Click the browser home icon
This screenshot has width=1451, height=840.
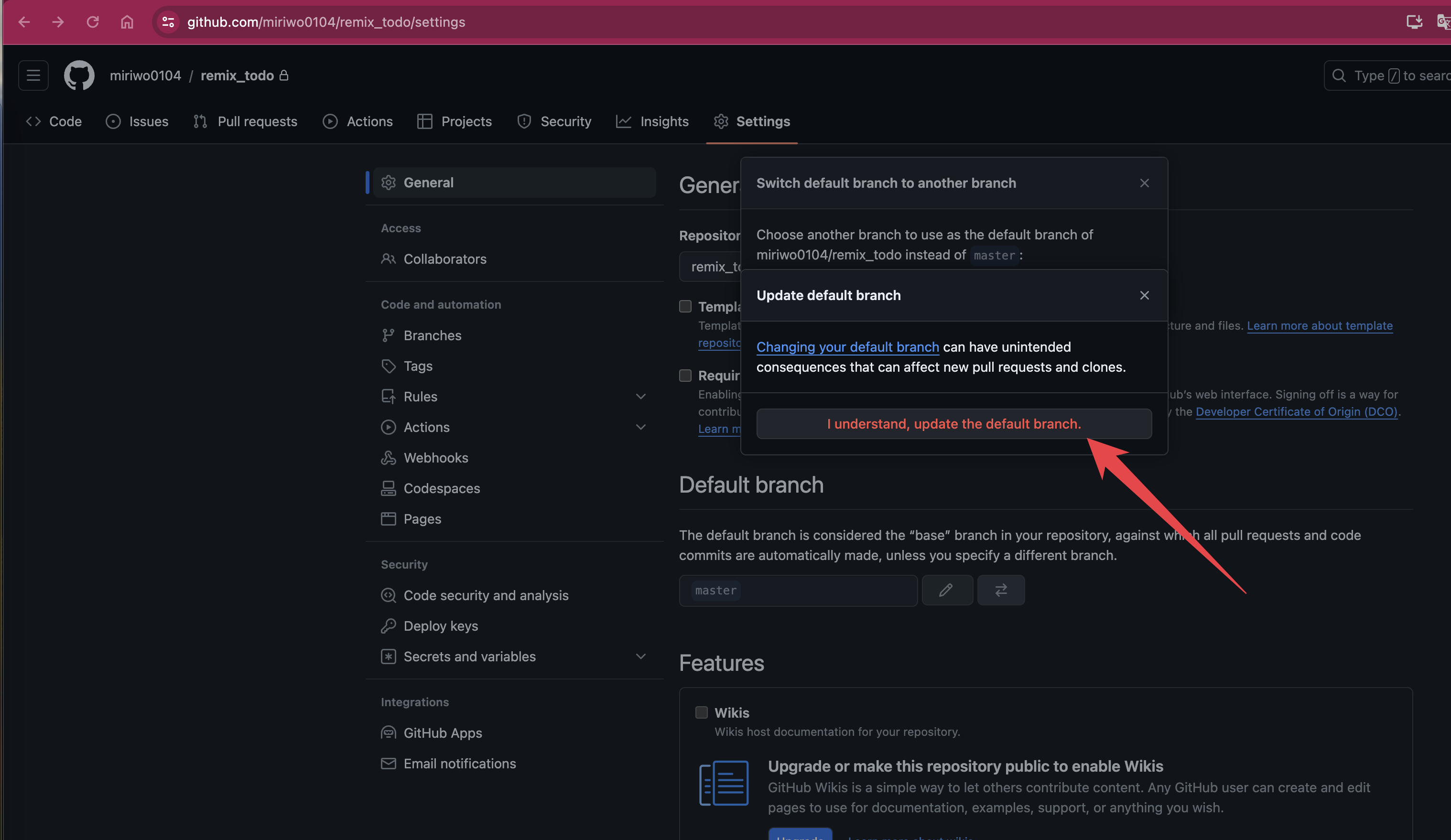pyautogui.click(x=127, y=22)
